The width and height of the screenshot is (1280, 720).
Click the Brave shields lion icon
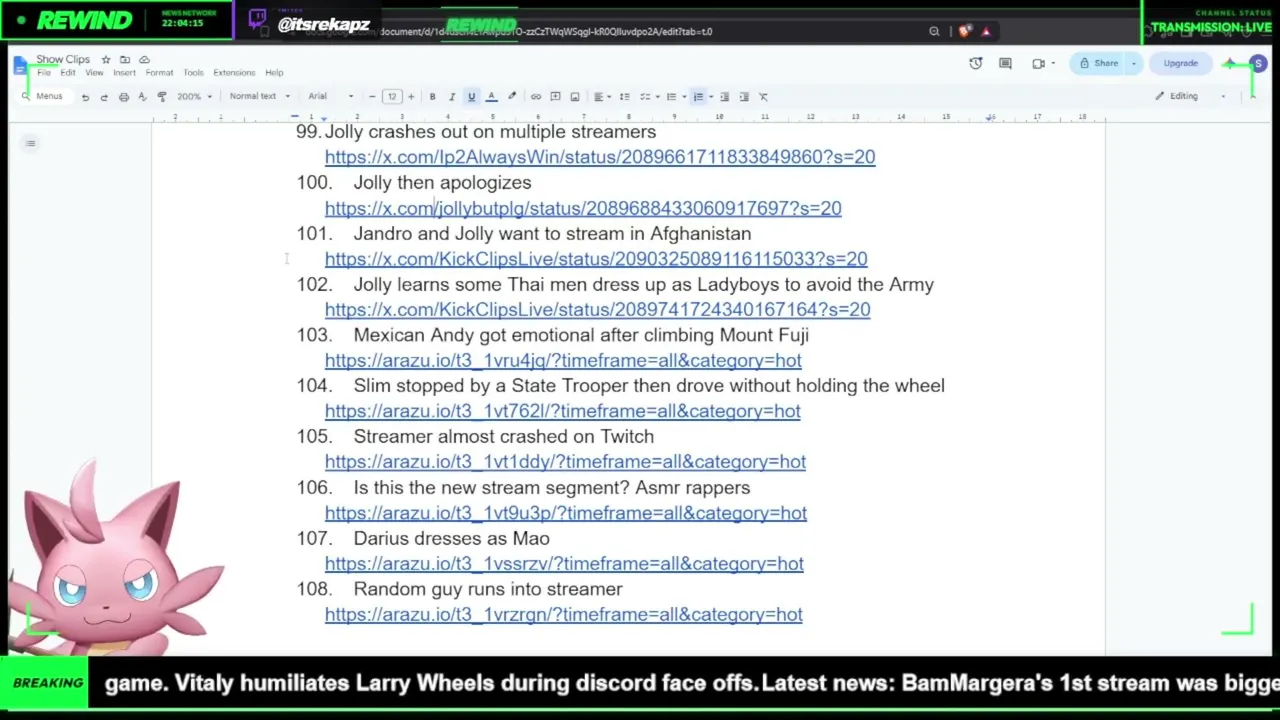pos(964,32)
